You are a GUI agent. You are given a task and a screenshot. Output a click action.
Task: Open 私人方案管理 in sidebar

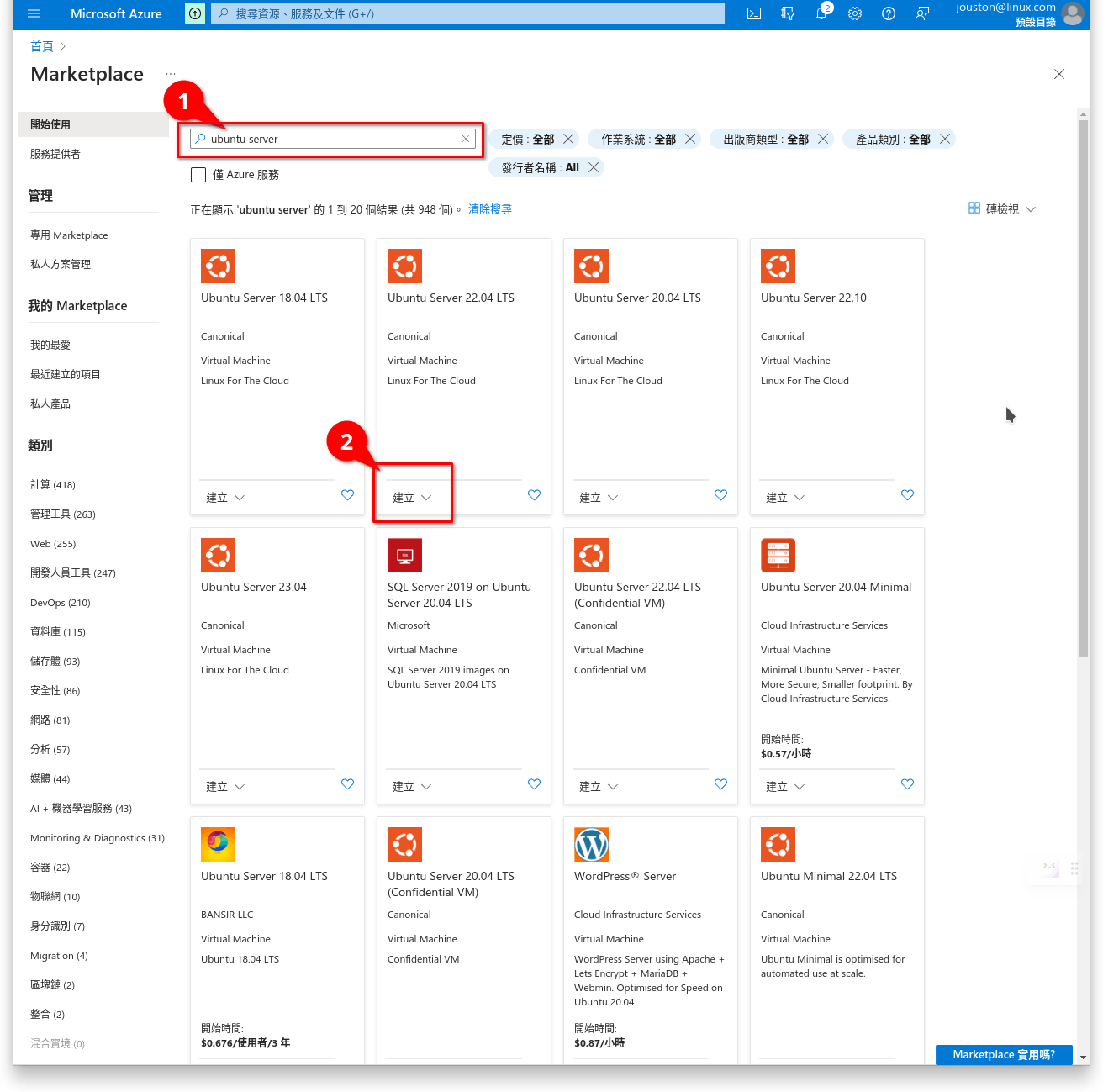pyautogui.click(x=61, y=264)
